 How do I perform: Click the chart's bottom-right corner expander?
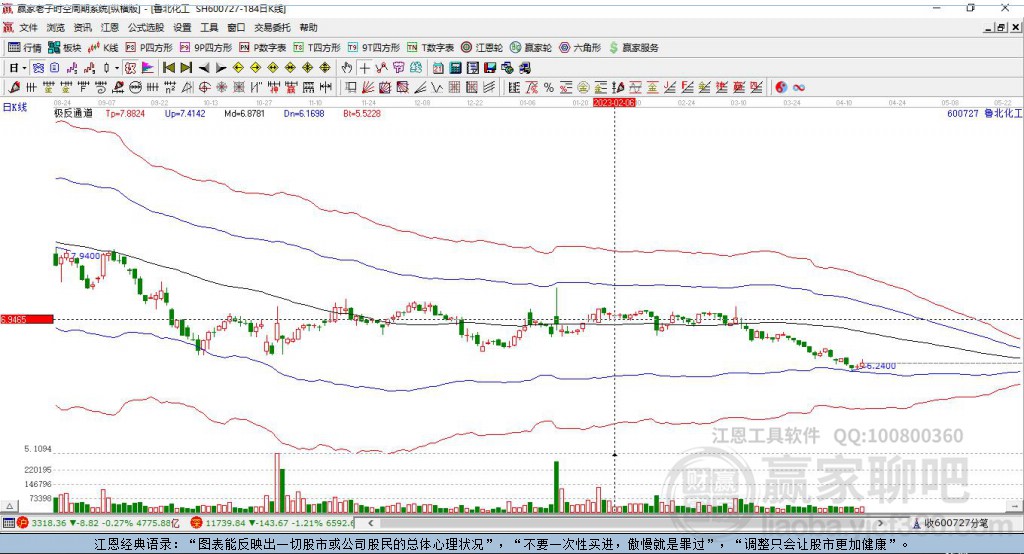coord(1014,506)
